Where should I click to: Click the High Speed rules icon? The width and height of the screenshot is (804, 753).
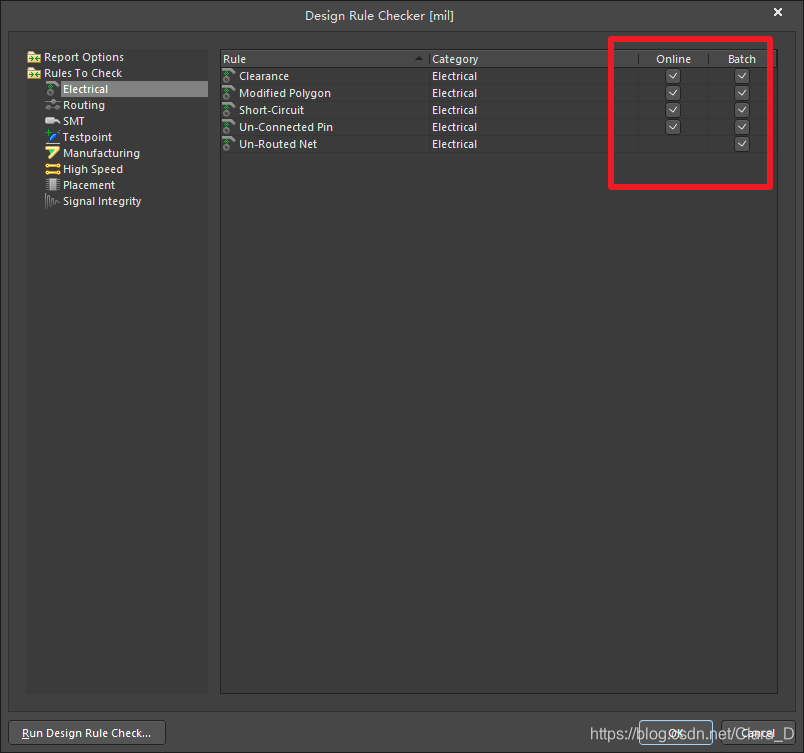click(x=54, y=169)
